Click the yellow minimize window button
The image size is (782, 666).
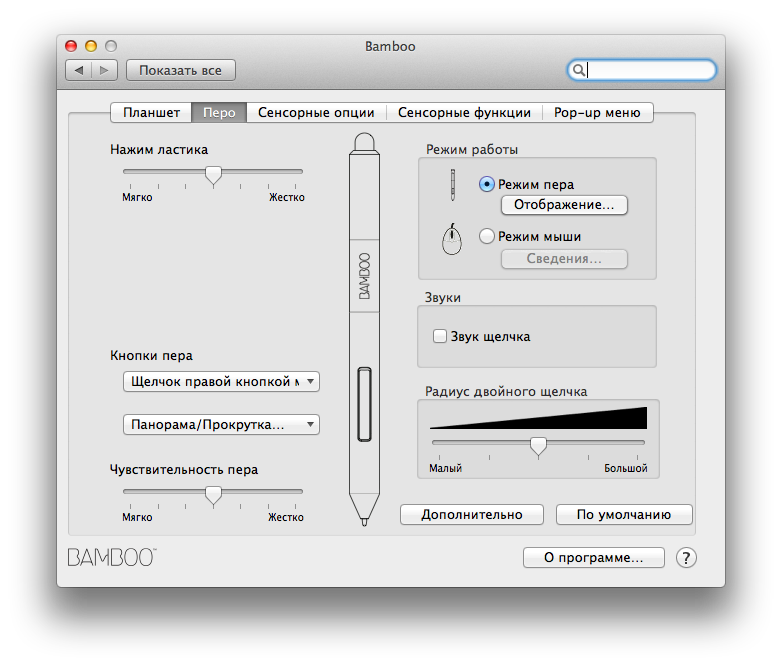[x=91, y=46]
